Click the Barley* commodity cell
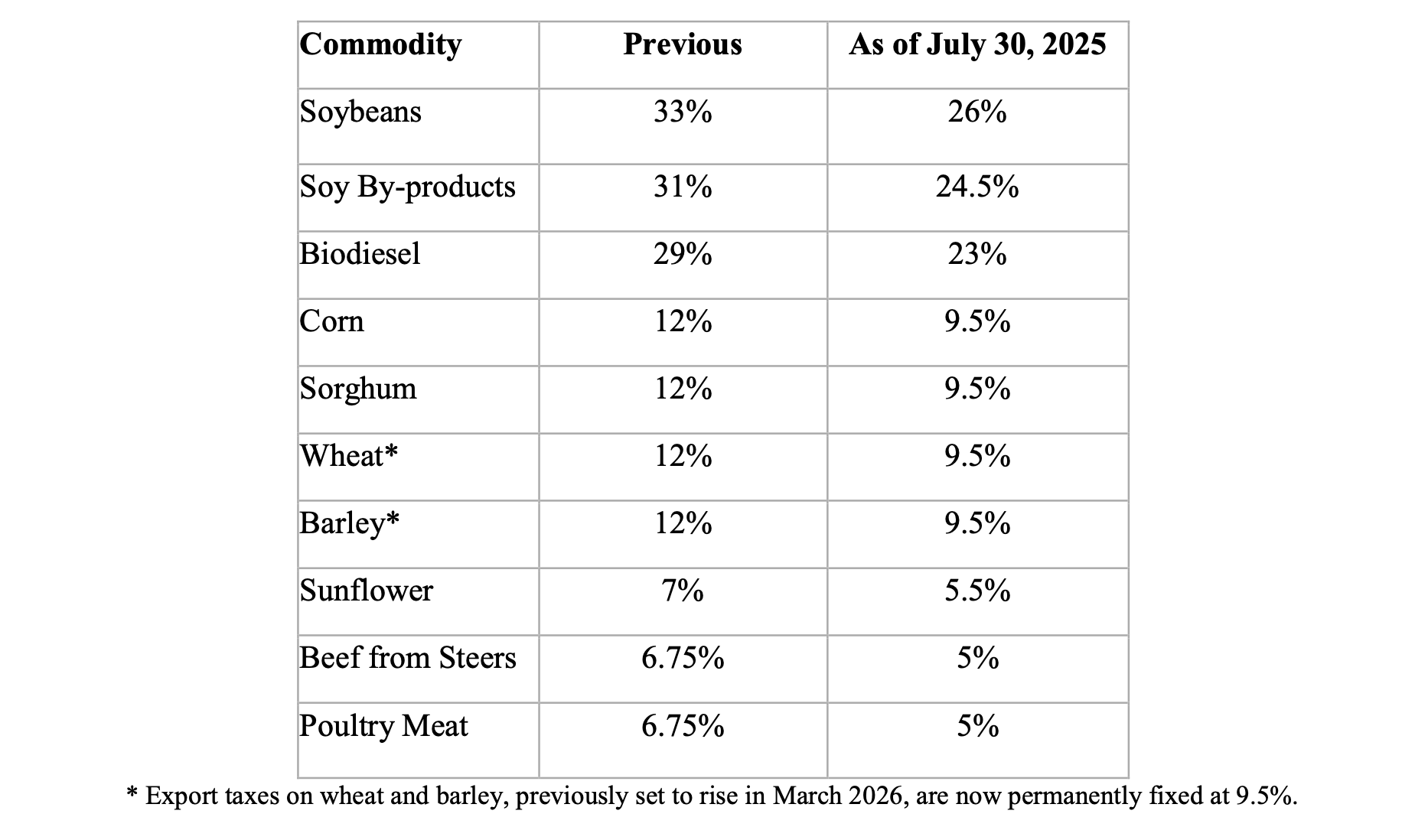 click(350, 523)
